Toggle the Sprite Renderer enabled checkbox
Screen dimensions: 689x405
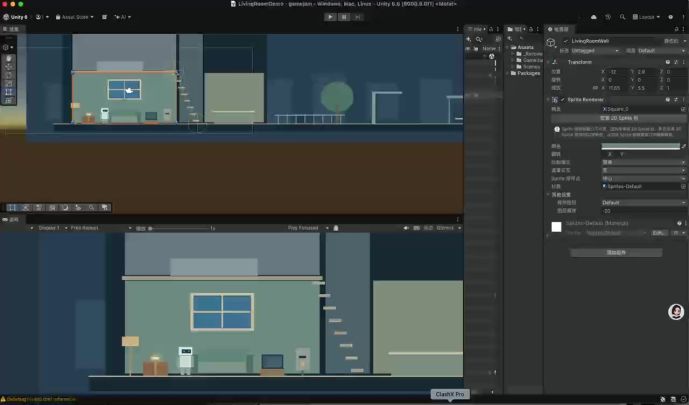pos(563,100)
